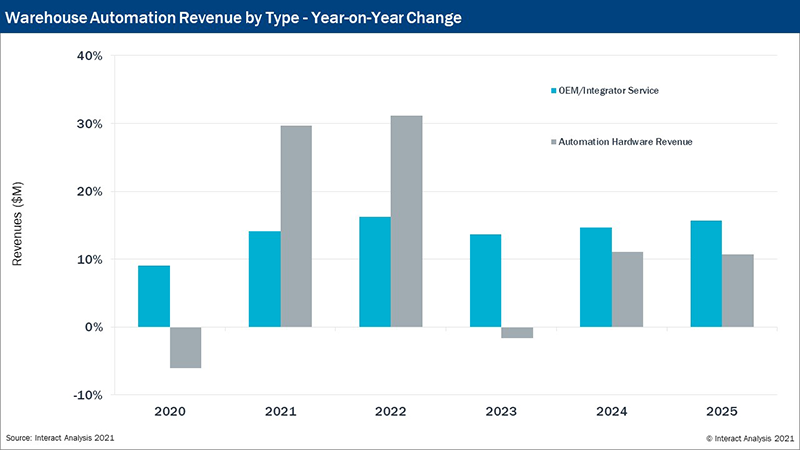
Task: Click the Source: Interact Analysis 2021 text
Action: tap(56, 438)
